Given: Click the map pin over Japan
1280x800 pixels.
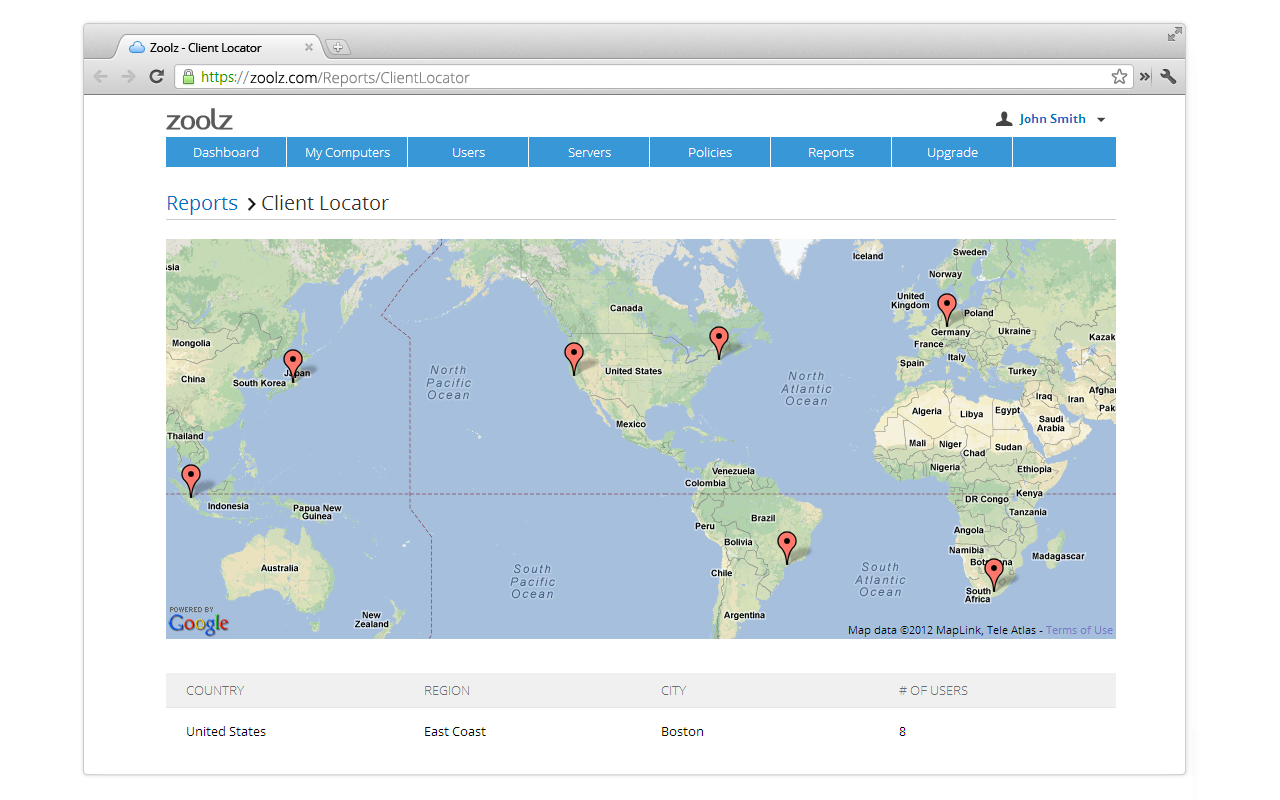Looking at the screenshot, I should click(292, 362).
